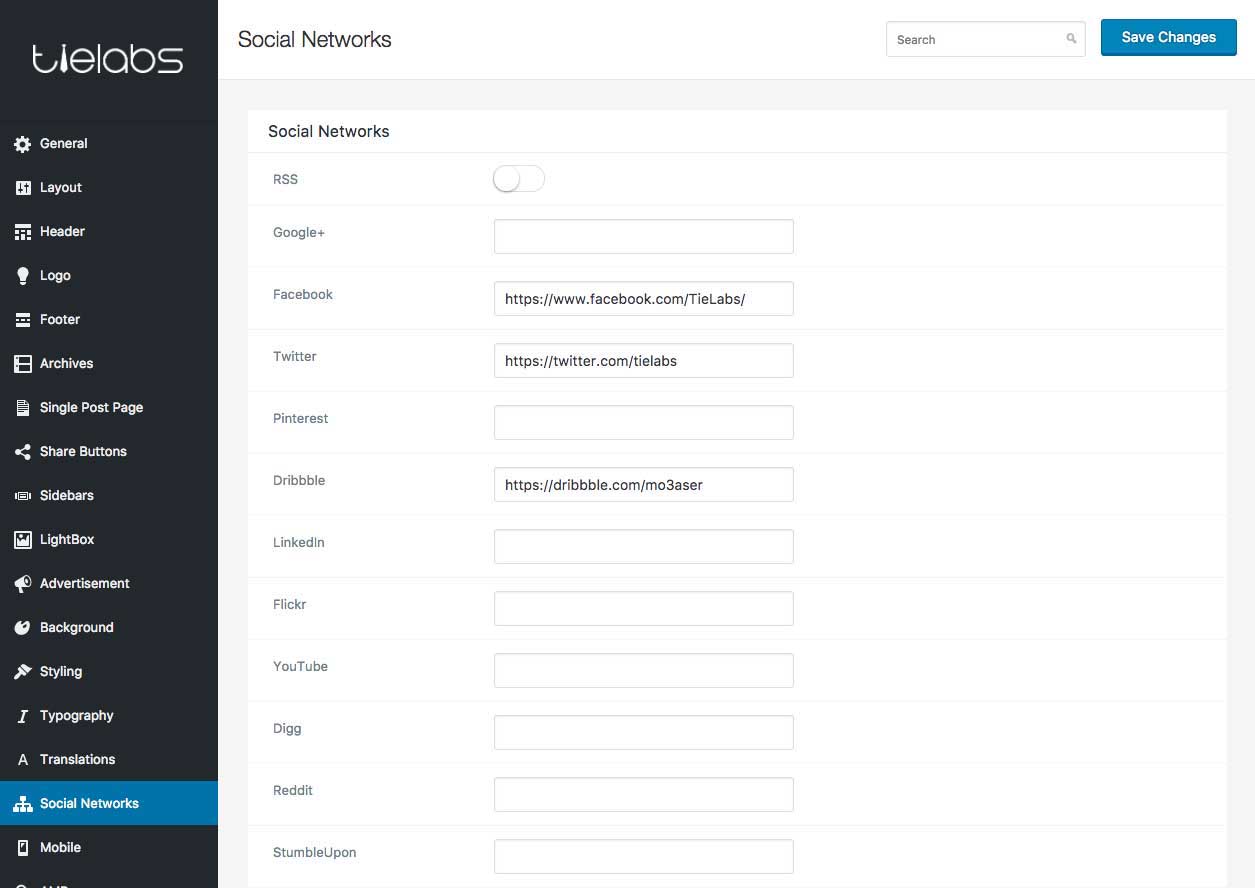Focus the Pinterest URL field
Viewport: 1255px width, 888px height.
tap(644, 423)
